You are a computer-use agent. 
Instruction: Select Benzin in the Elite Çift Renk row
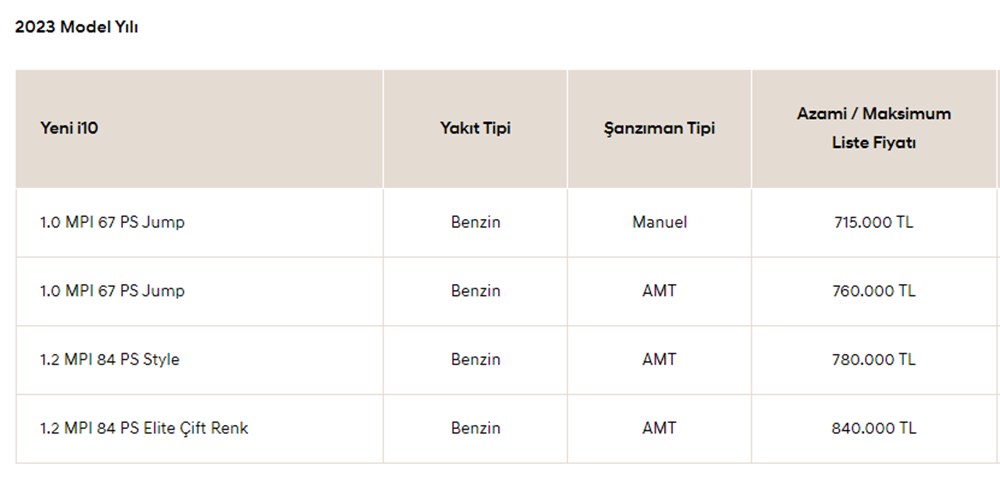[475, 428]
